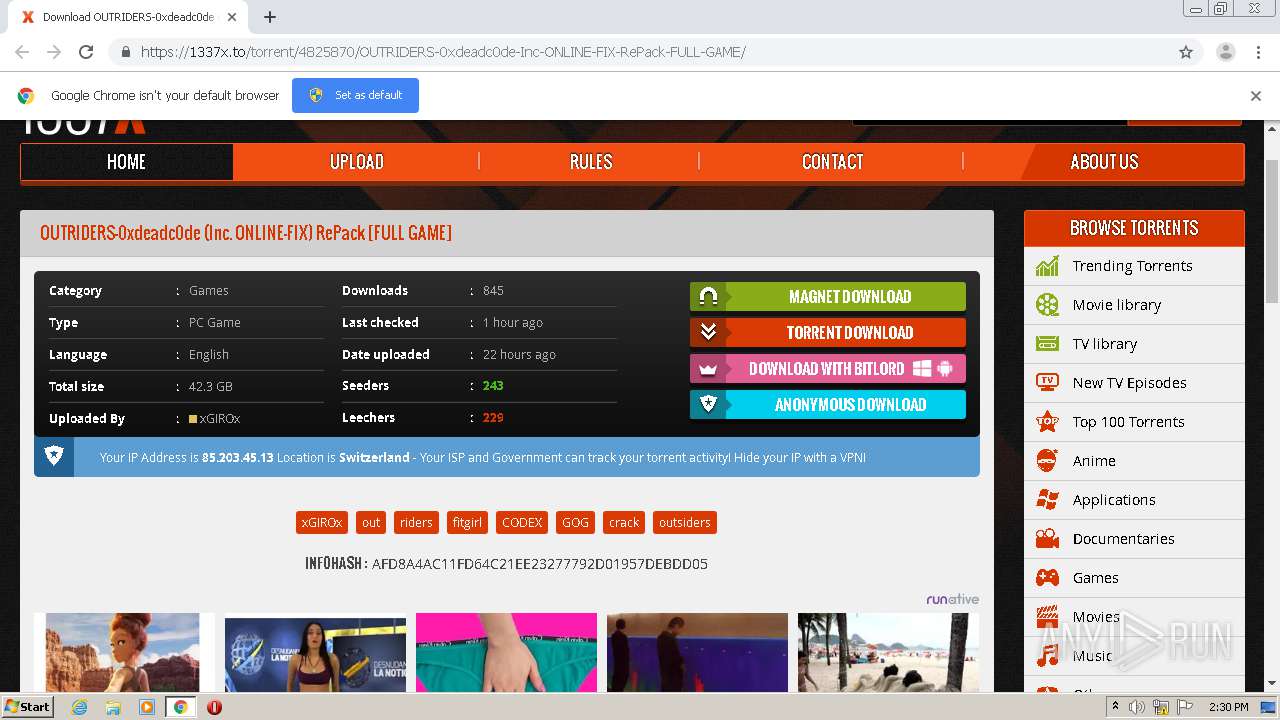This screenshot has height=720, width=1280.
Task: Dismiss the default browser notification bar
Action: tap(1256, 96)
